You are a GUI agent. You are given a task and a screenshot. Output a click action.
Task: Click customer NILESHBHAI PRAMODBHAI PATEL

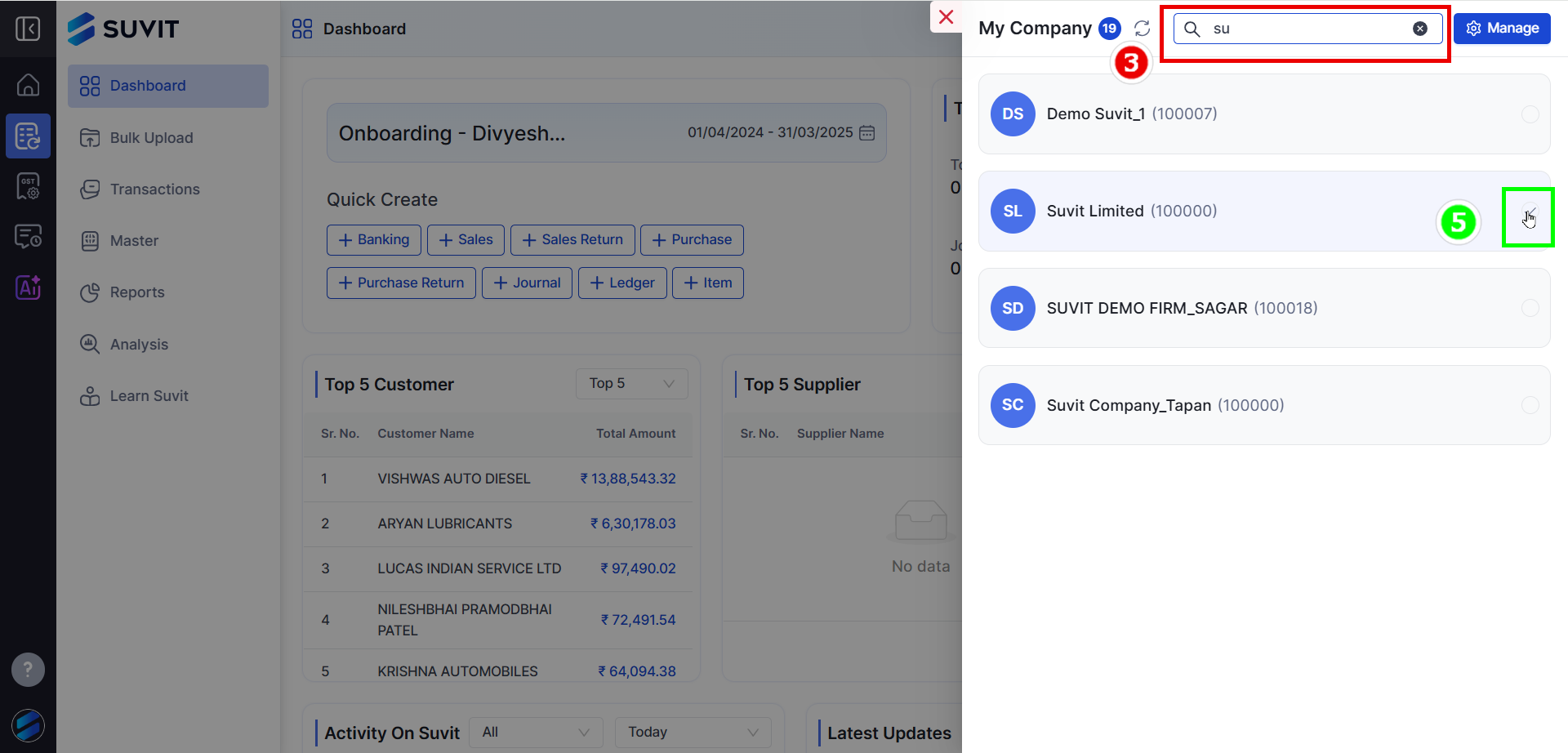point(465,620)
